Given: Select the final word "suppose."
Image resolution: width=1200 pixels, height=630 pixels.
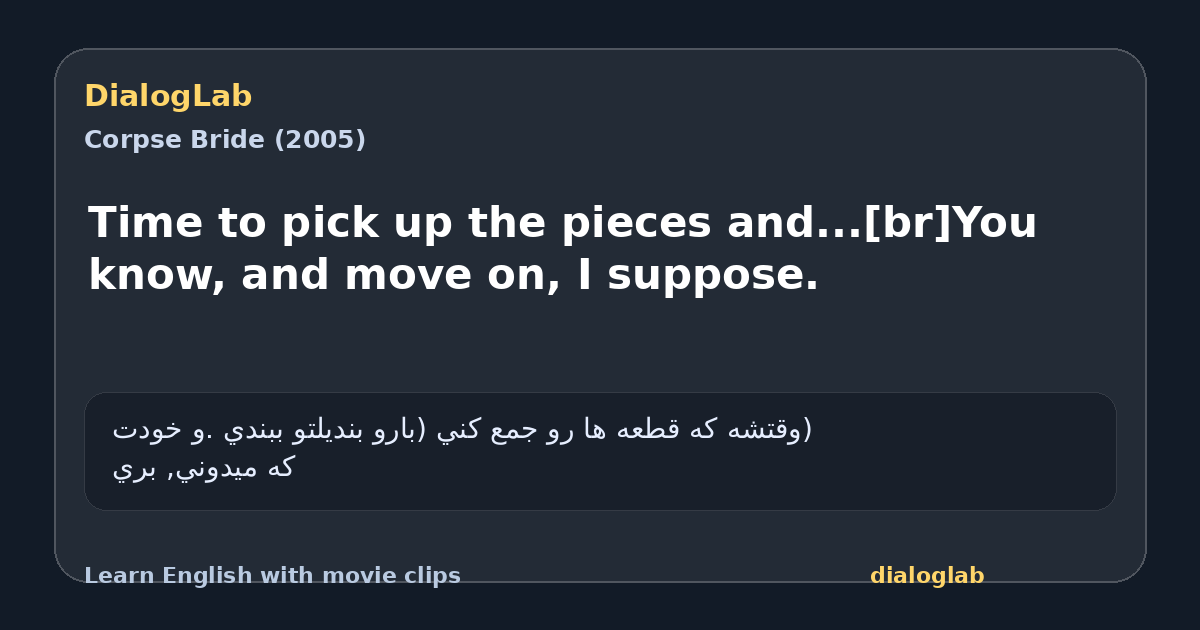Looking at the screenshot, I should tap(719, 277).
